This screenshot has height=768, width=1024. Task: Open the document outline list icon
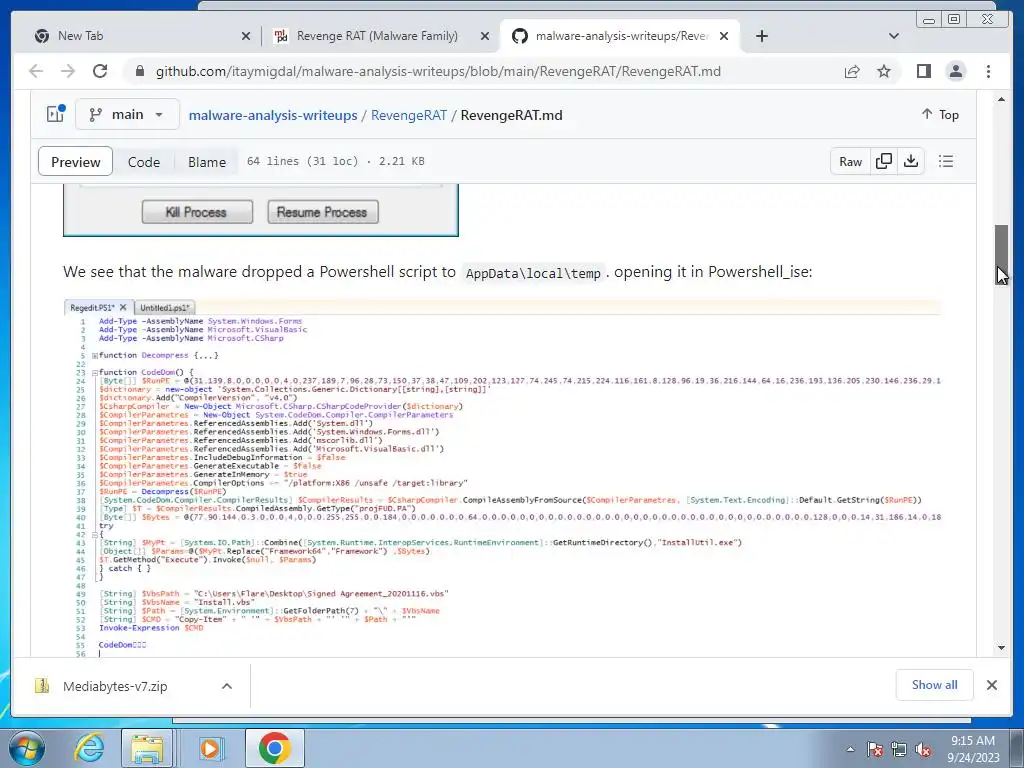coord(946,161)
